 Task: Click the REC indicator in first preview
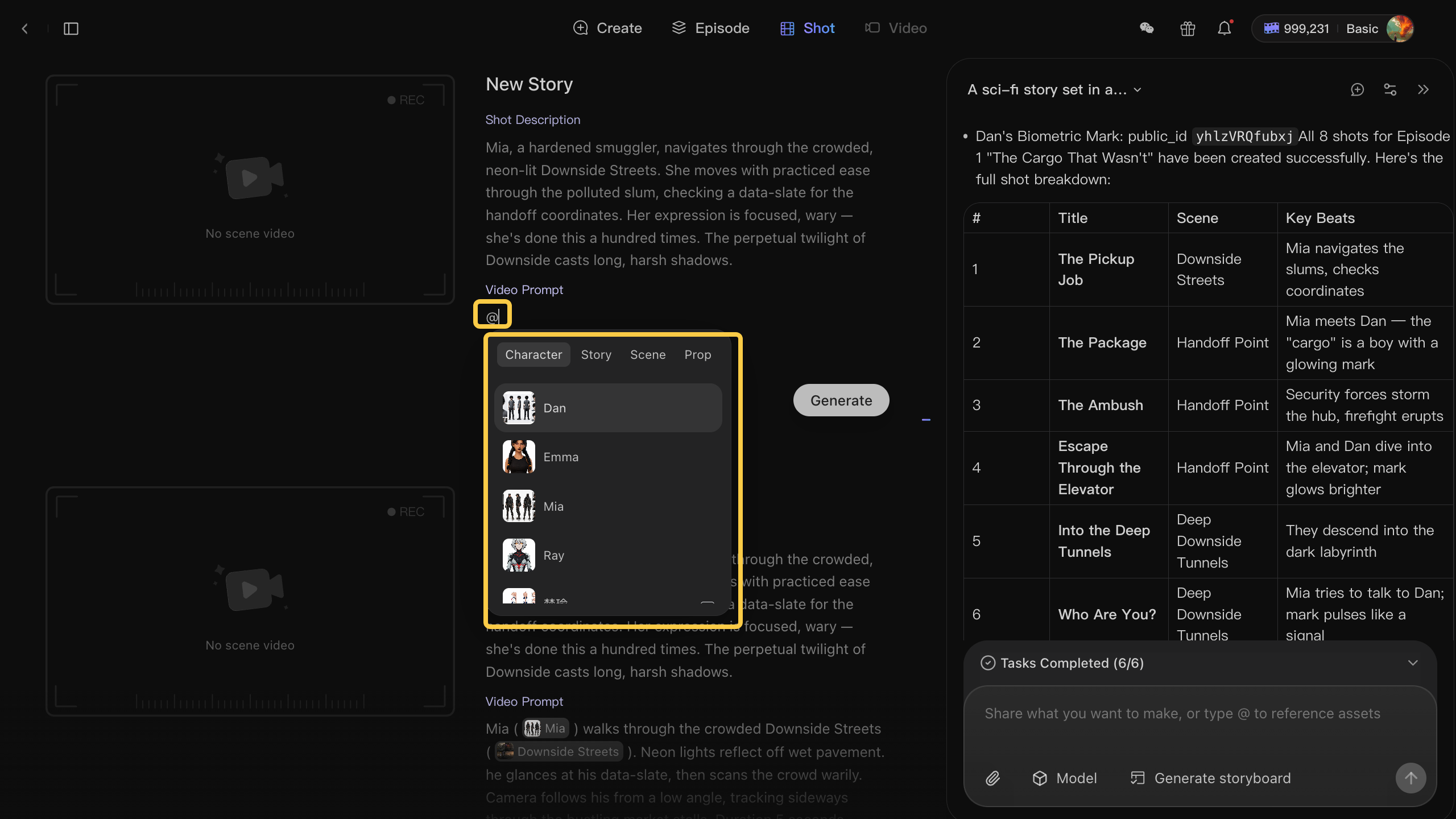pos(406,100)
